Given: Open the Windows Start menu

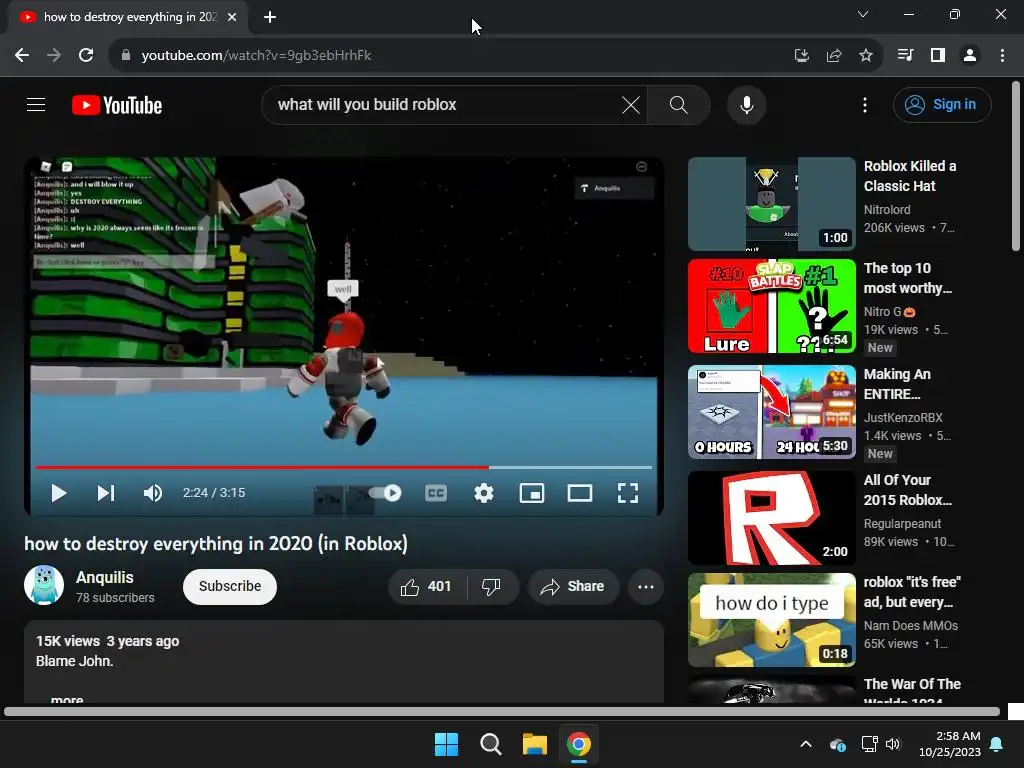Looking at the screenshot, I should [447, 744].
